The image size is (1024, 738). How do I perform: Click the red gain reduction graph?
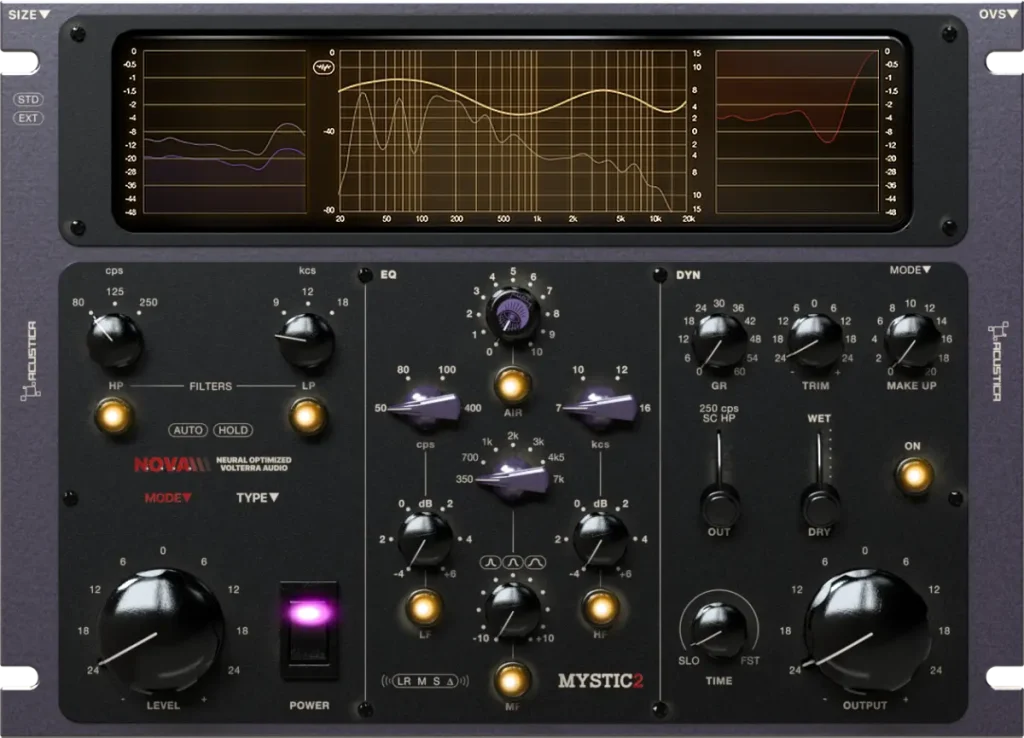(x=797, y=131)
